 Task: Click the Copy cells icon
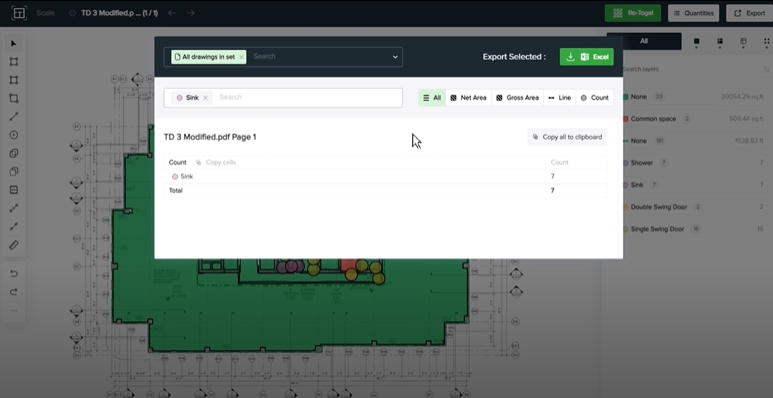click(x=199, y=162)
